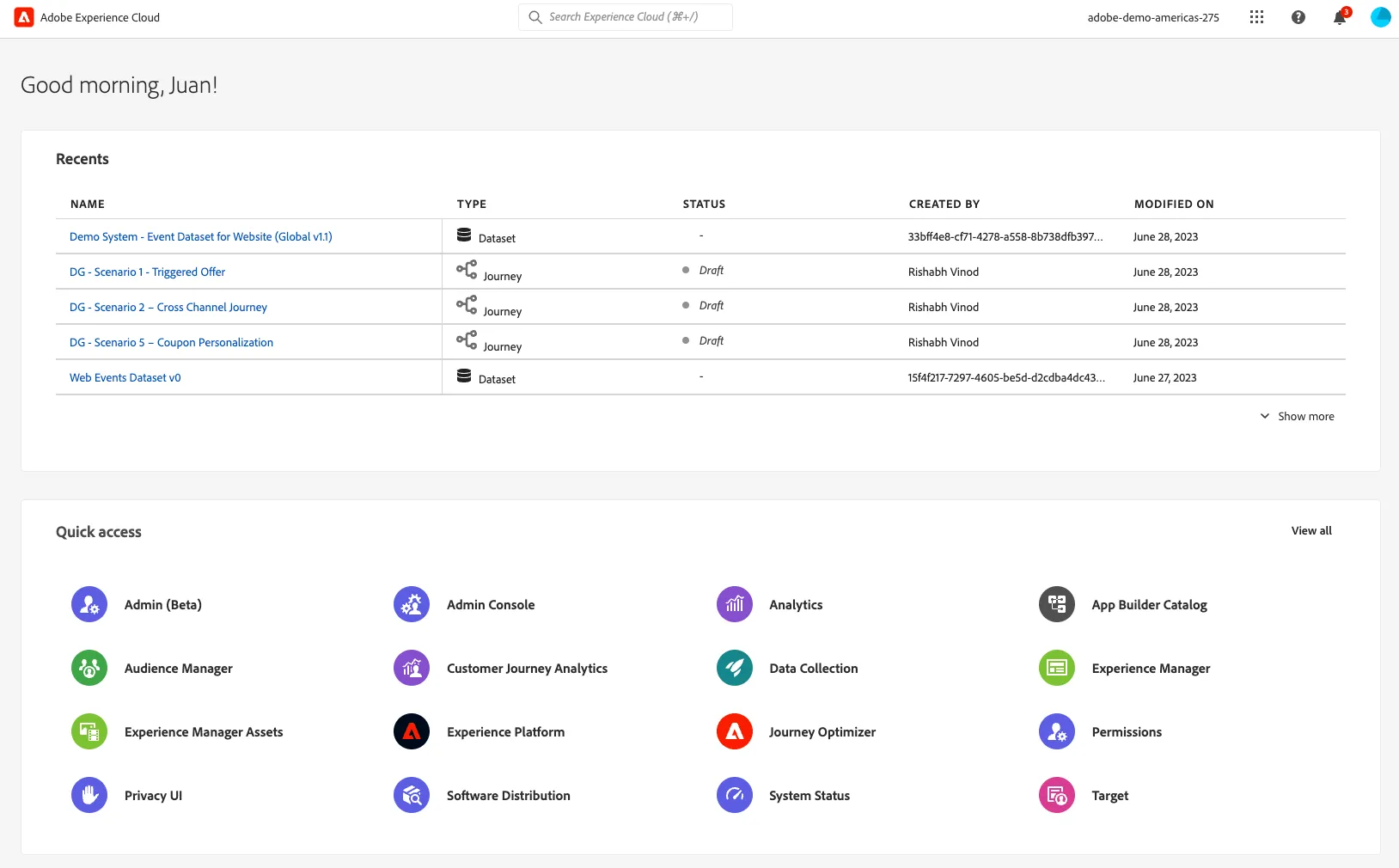This screenshot has height=868, width=1399.
Task: Open the Analytics app icon
Action: click(x=734, y=604)
